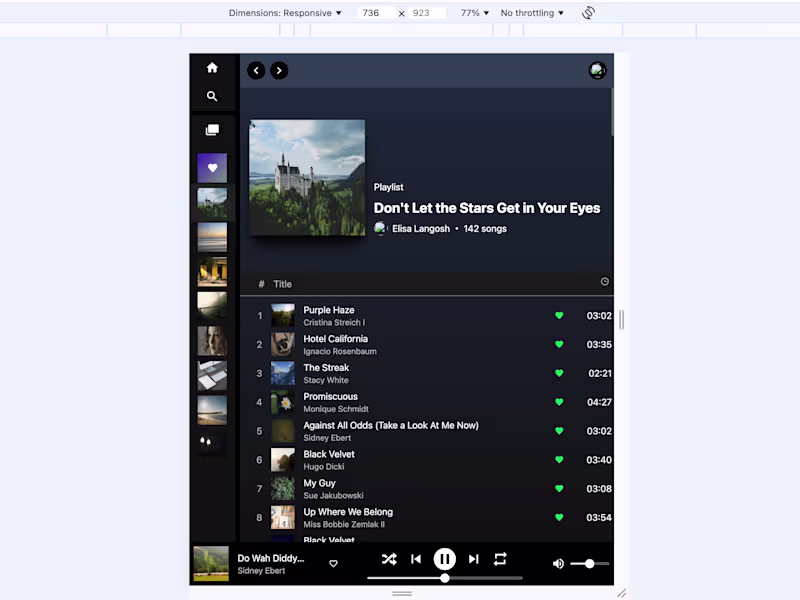Open the Liked Songs heart tile

(x=212, y=168)
